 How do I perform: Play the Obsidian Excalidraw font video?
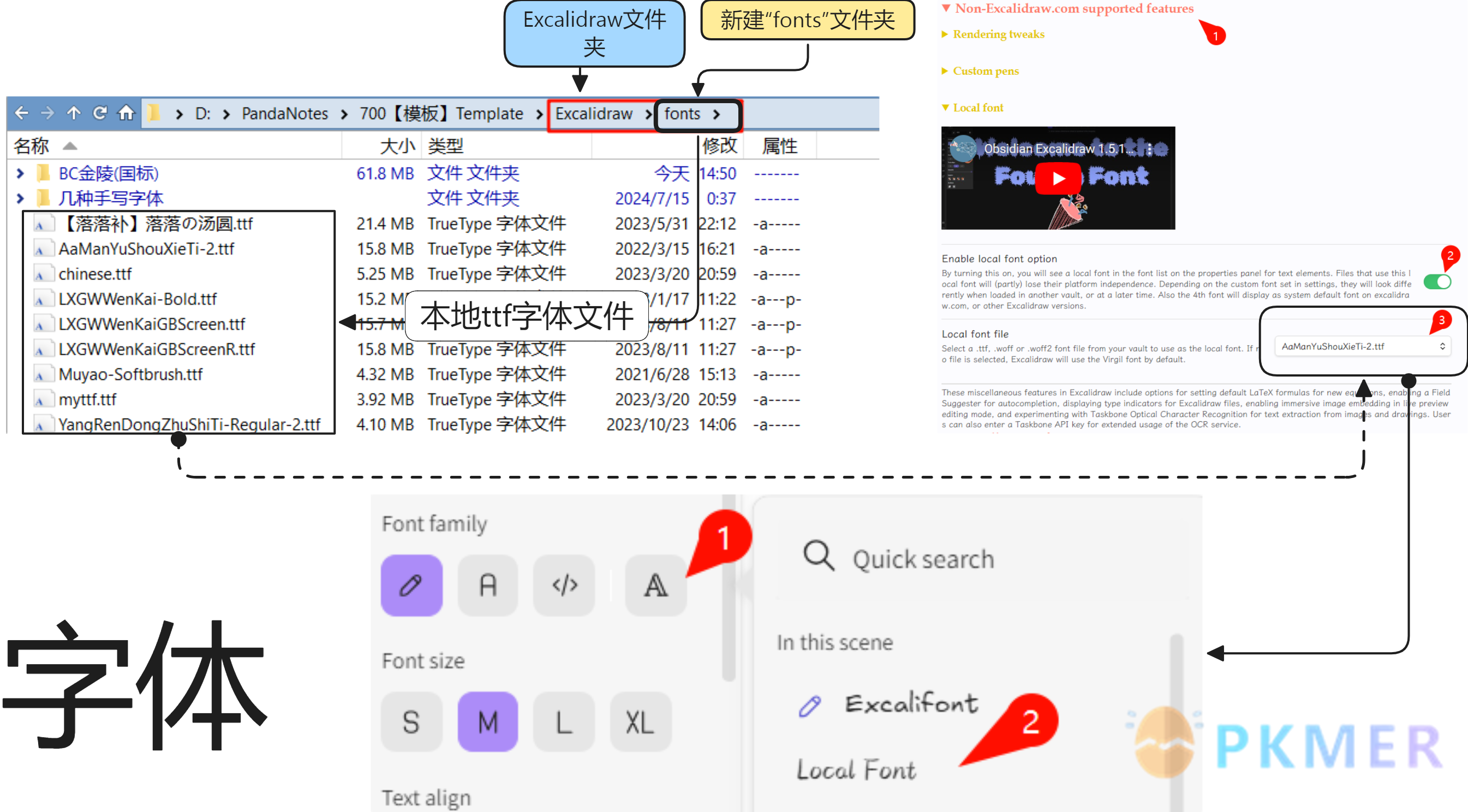[1058, 178]
